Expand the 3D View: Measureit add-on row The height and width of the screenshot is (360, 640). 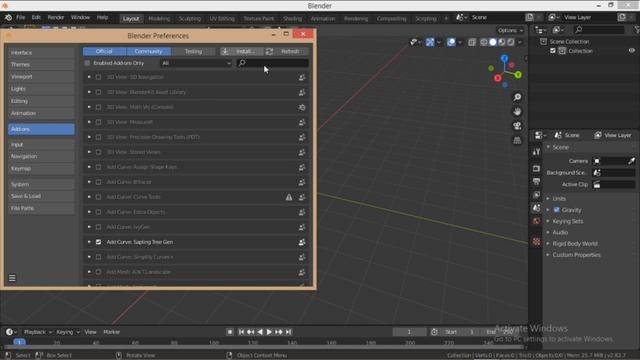click(89, 122)
